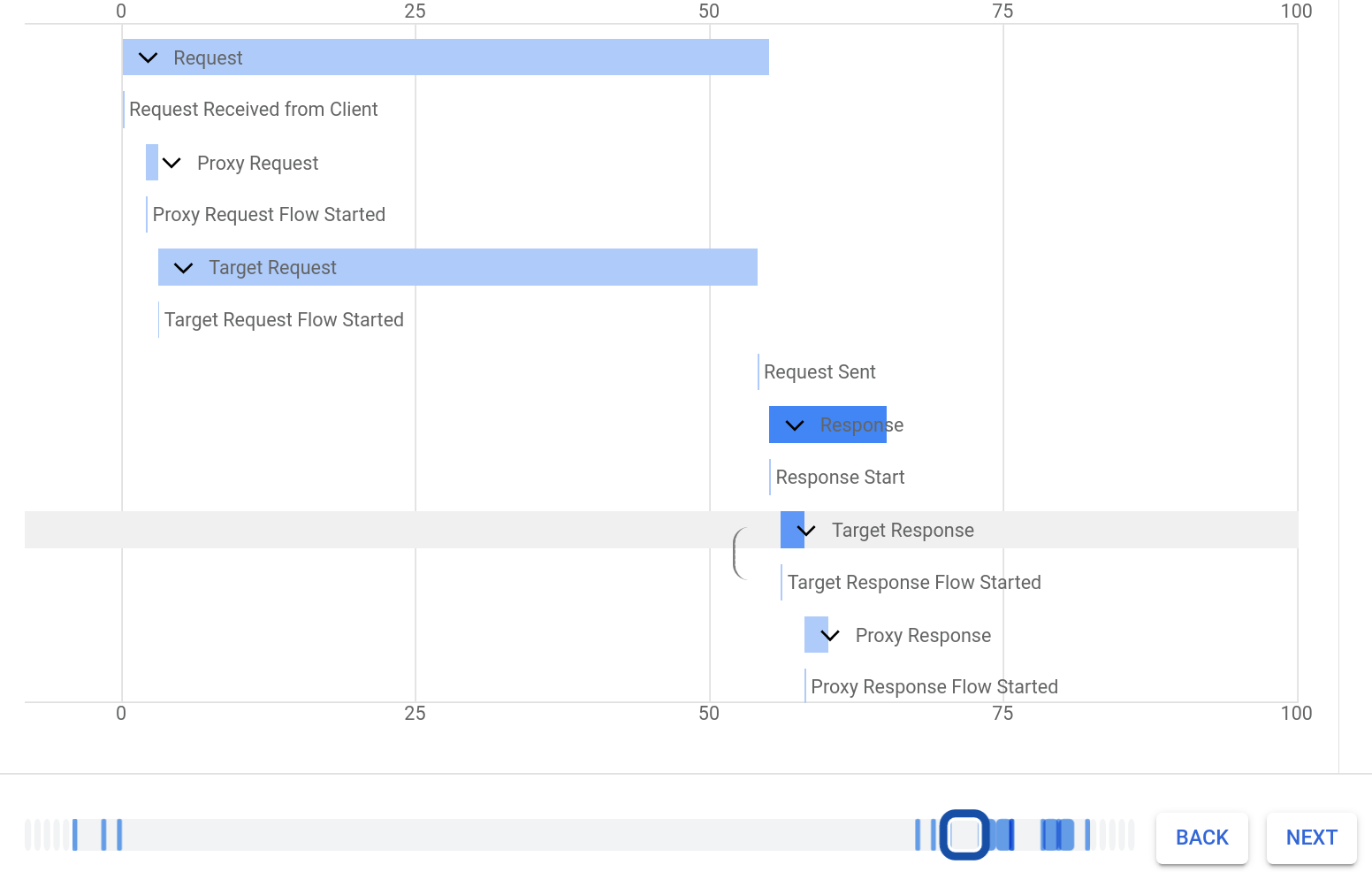This screenshot has height=872, width=1372.
Task: Select the Request Received from Client event
Action: pyautogui.click(x=253, y=109)
